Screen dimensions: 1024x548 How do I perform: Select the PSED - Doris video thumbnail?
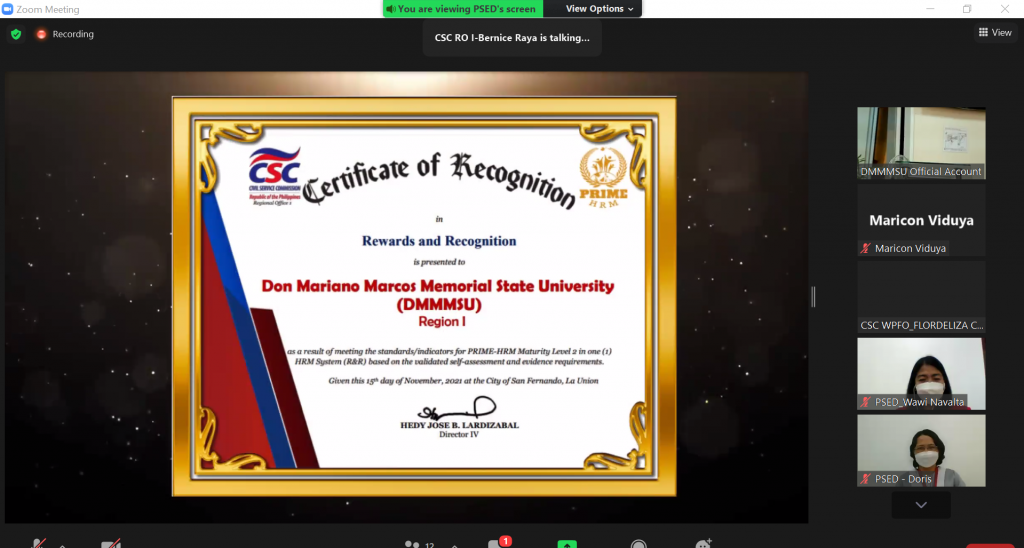tap(921, 451)
